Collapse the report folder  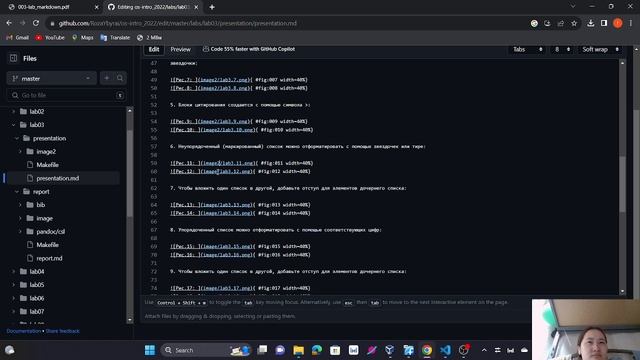[17, 191]
